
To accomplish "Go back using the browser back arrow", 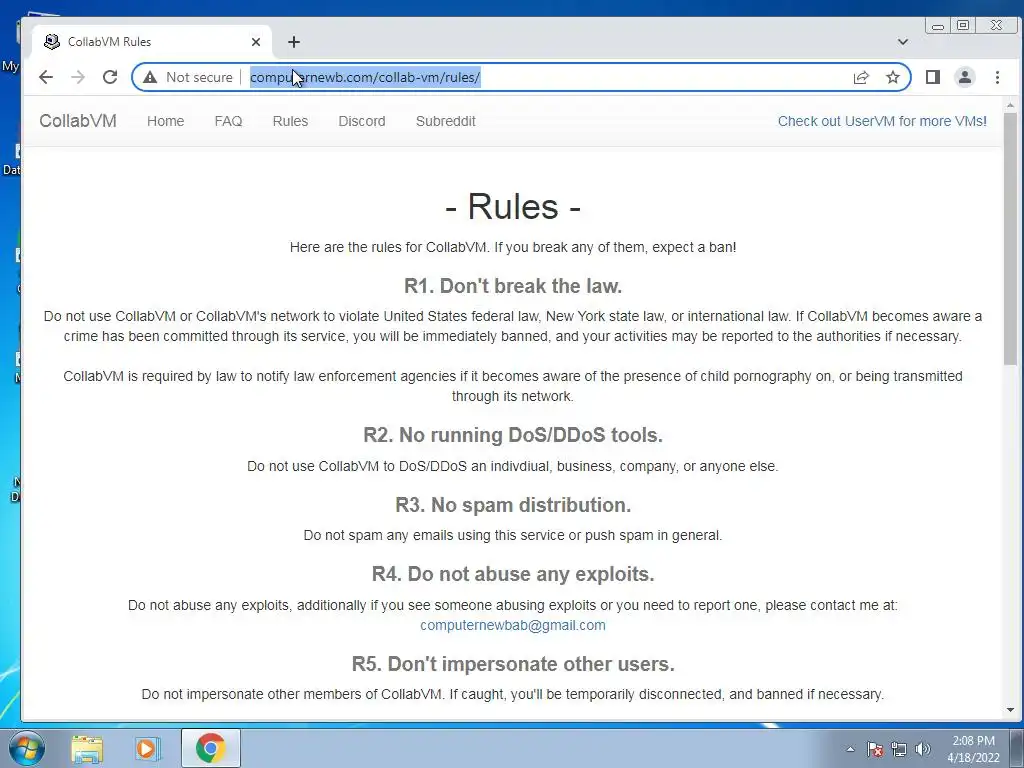I will click(46, 77).
